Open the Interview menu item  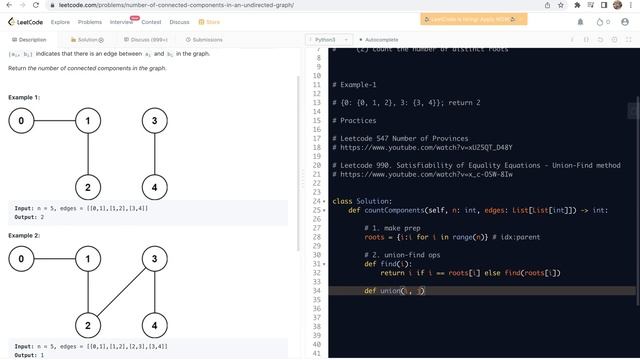pyautogui.click(x=121, y=22)
